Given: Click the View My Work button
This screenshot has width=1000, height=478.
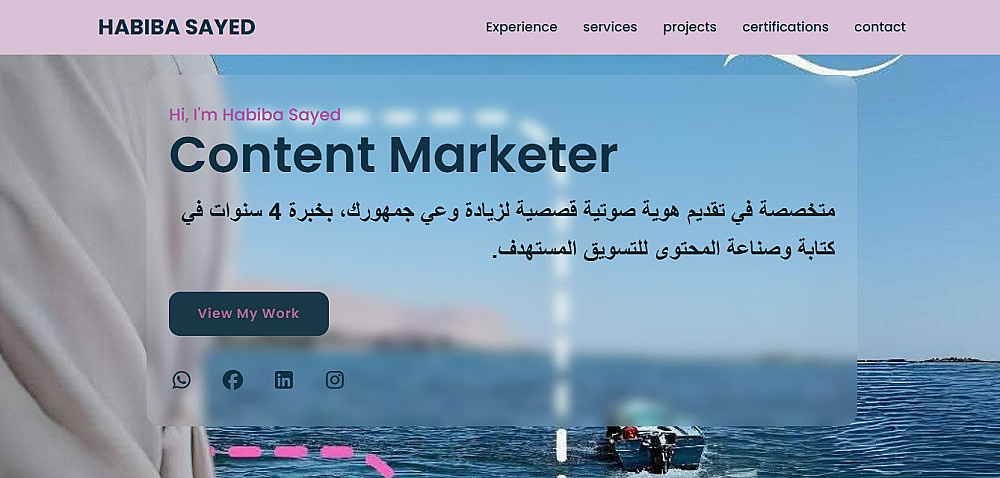Looking at the screenshot, I should pyautogui.click(x=249, y=314).
